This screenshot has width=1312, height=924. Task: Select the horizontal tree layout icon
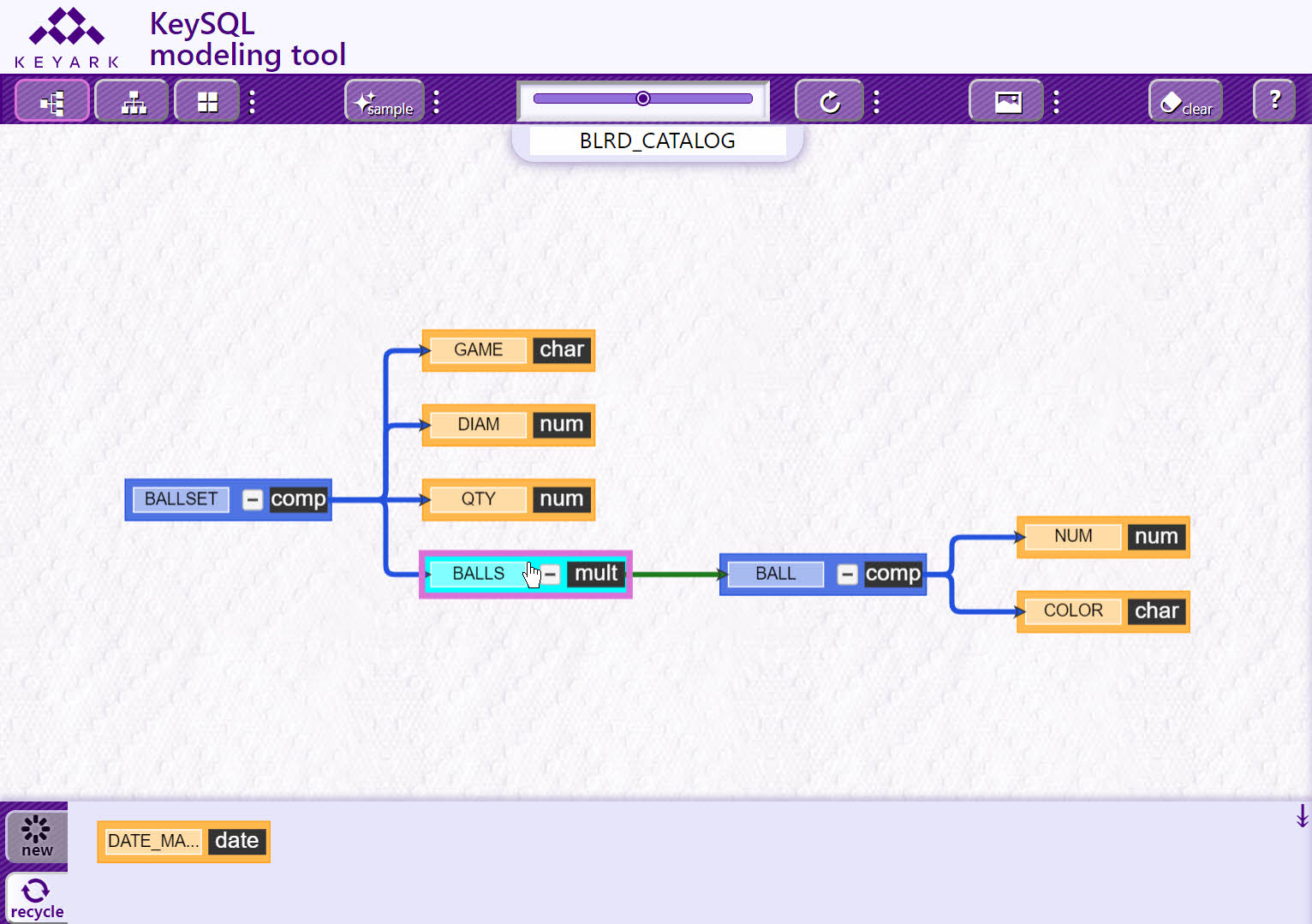(52, 102)
